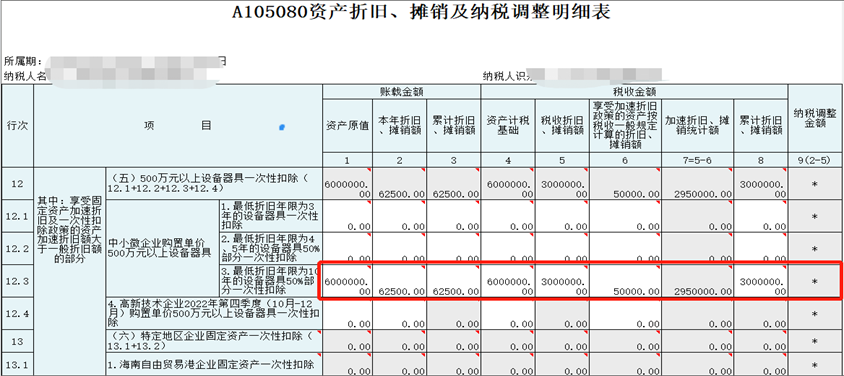
Task: Click the 项目 header cell
Action: 178,125
